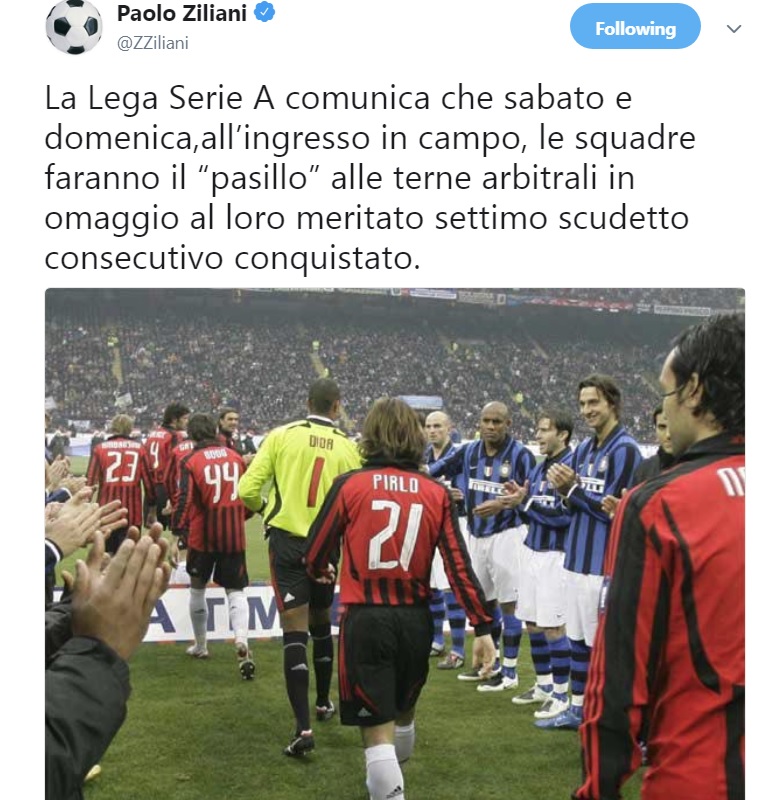Click the blue verified badge
770x800 pixels.
pos(264,12)
